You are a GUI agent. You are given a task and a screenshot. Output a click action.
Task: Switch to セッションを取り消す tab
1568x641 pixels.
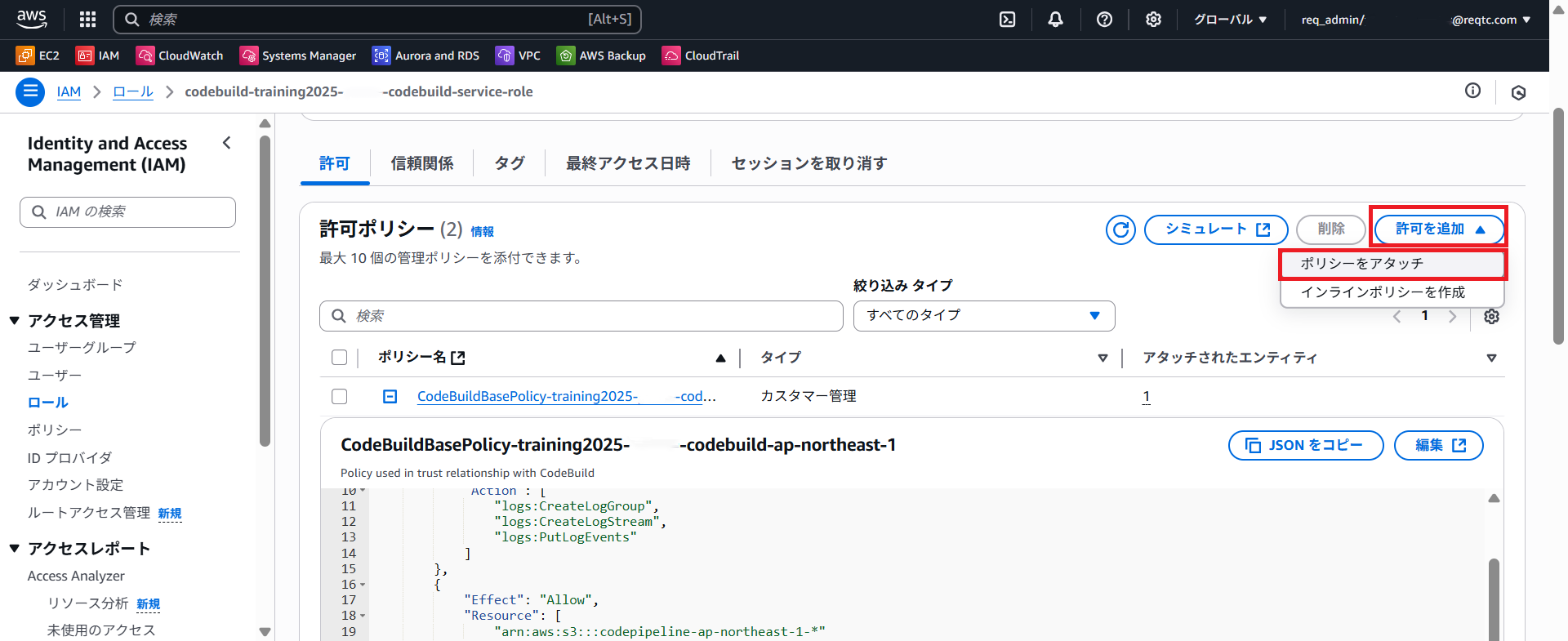pyautogui.click(x=808, y=163)
